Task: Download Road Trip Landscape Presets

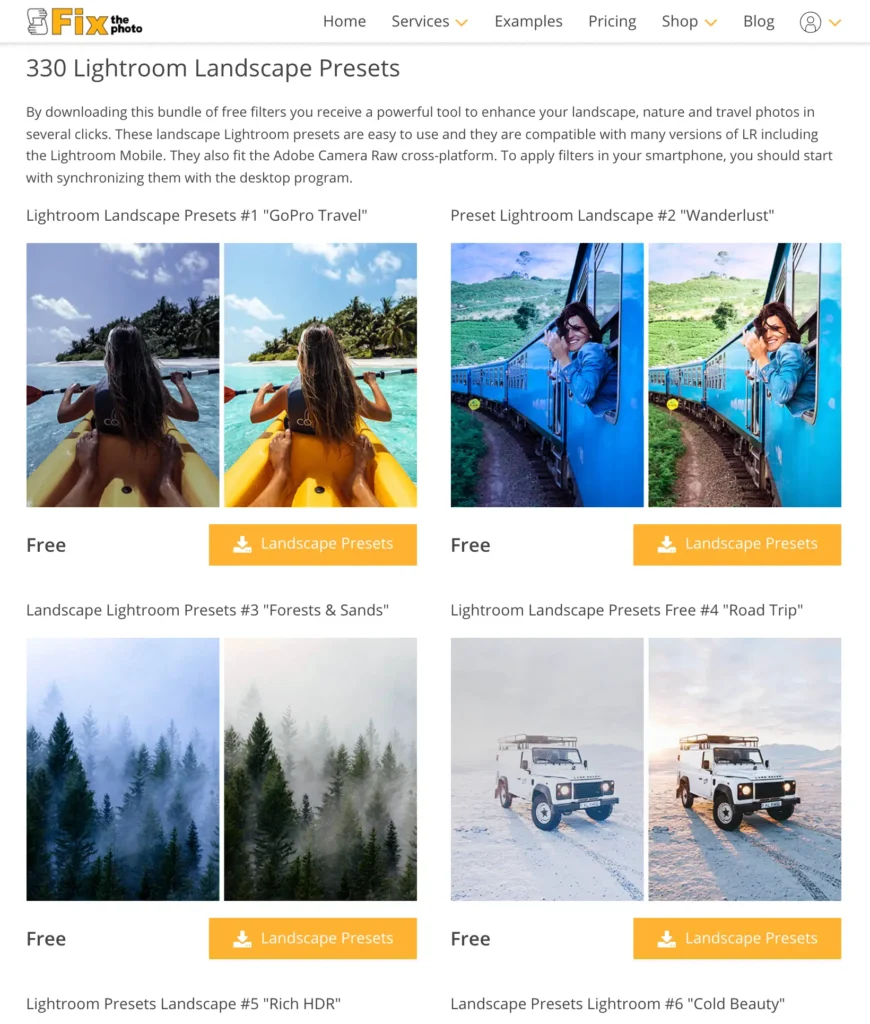Action: click(x=737, y=938)
